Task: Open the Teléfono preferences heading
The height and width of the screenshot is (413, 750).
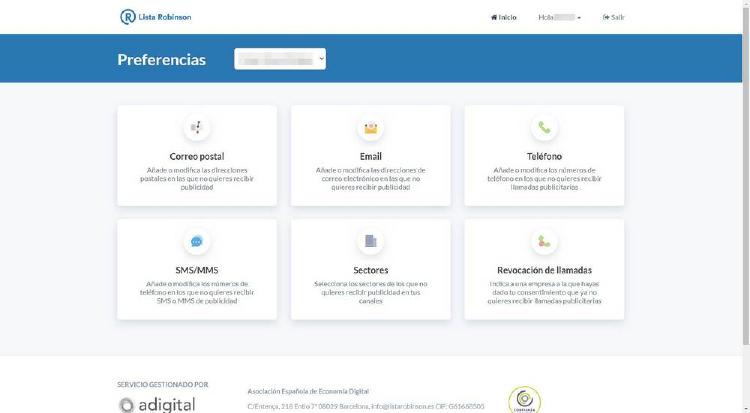Action: pos(544,157)
